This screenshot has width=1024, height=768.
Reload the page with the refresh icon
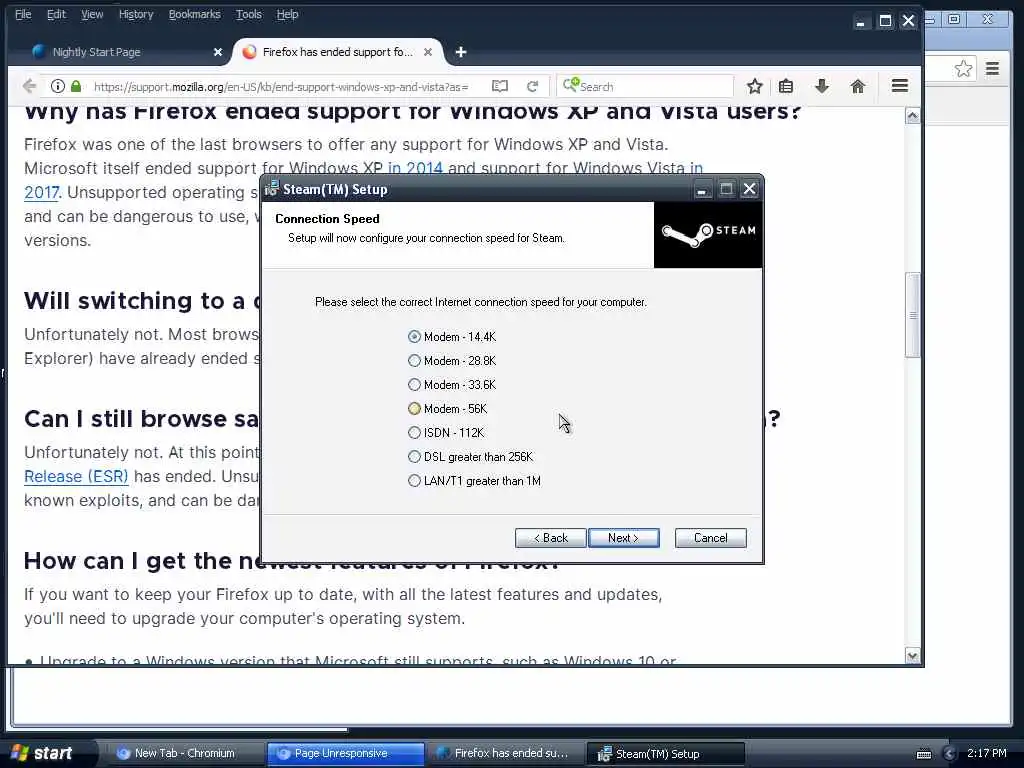[533, 86]
